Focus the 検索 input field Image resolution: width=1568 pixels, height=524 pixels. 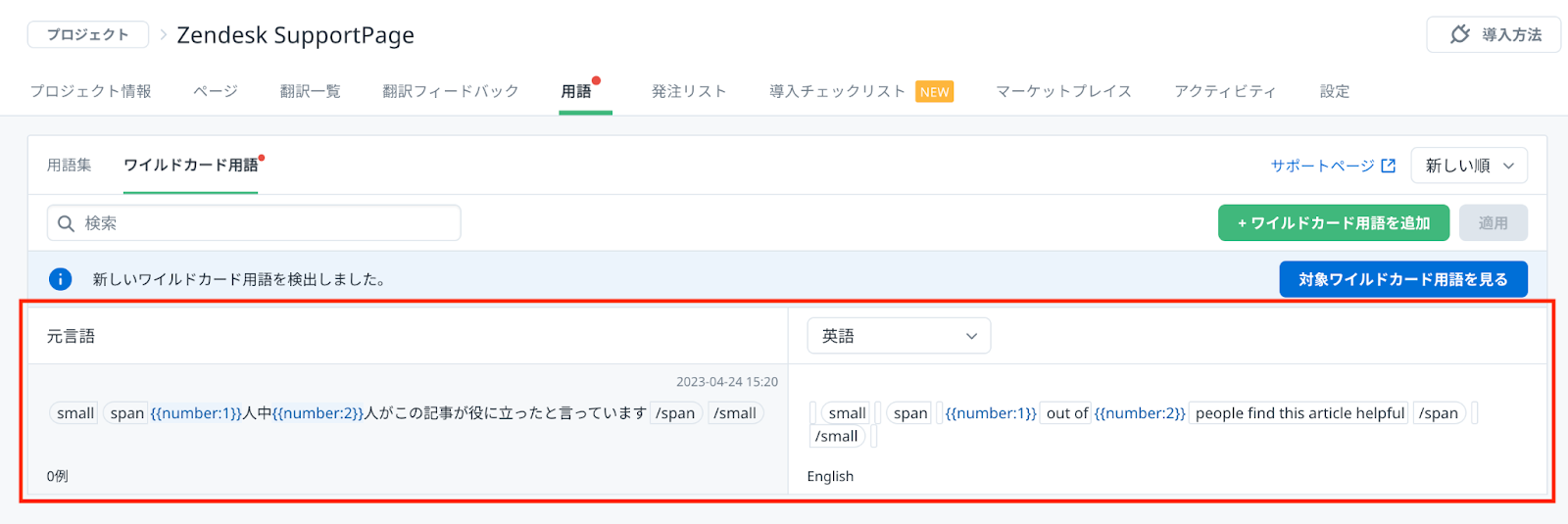point(265,223)
